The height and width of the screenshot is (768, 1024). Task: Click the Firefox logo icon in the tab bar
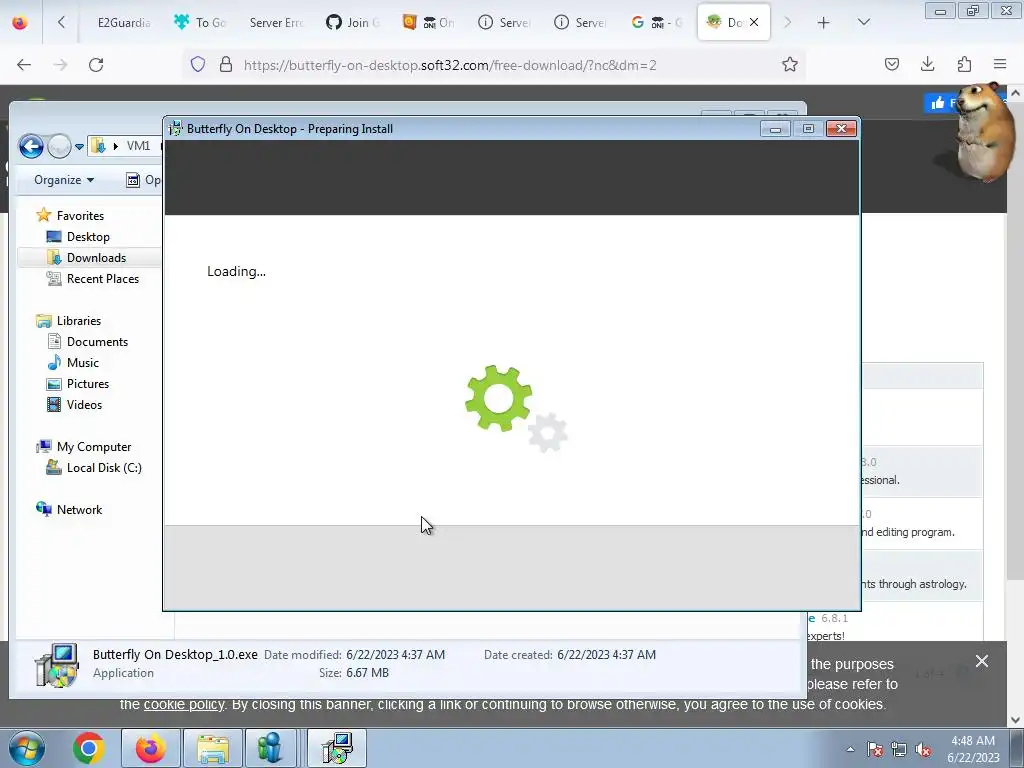point(20,22)
